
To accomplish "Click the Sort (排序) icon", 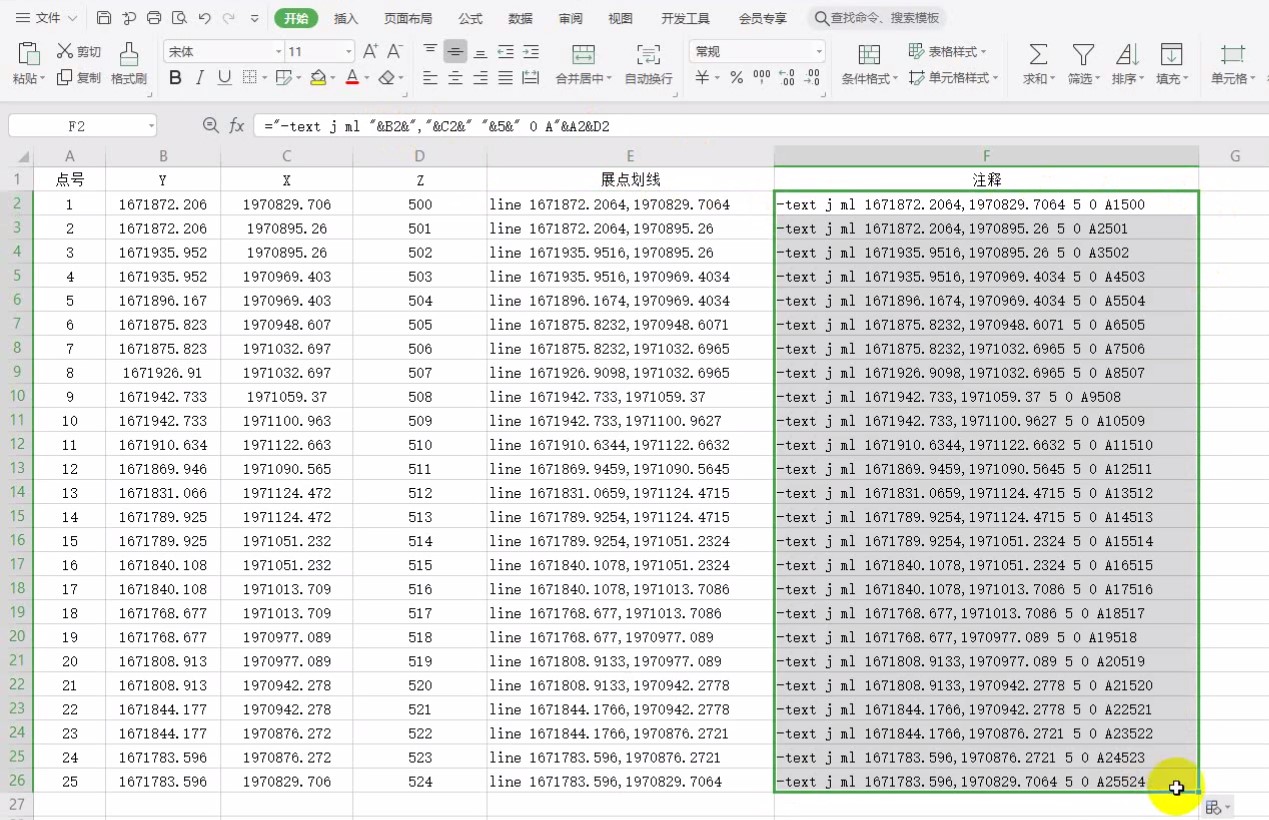I will click(1127, 54).
